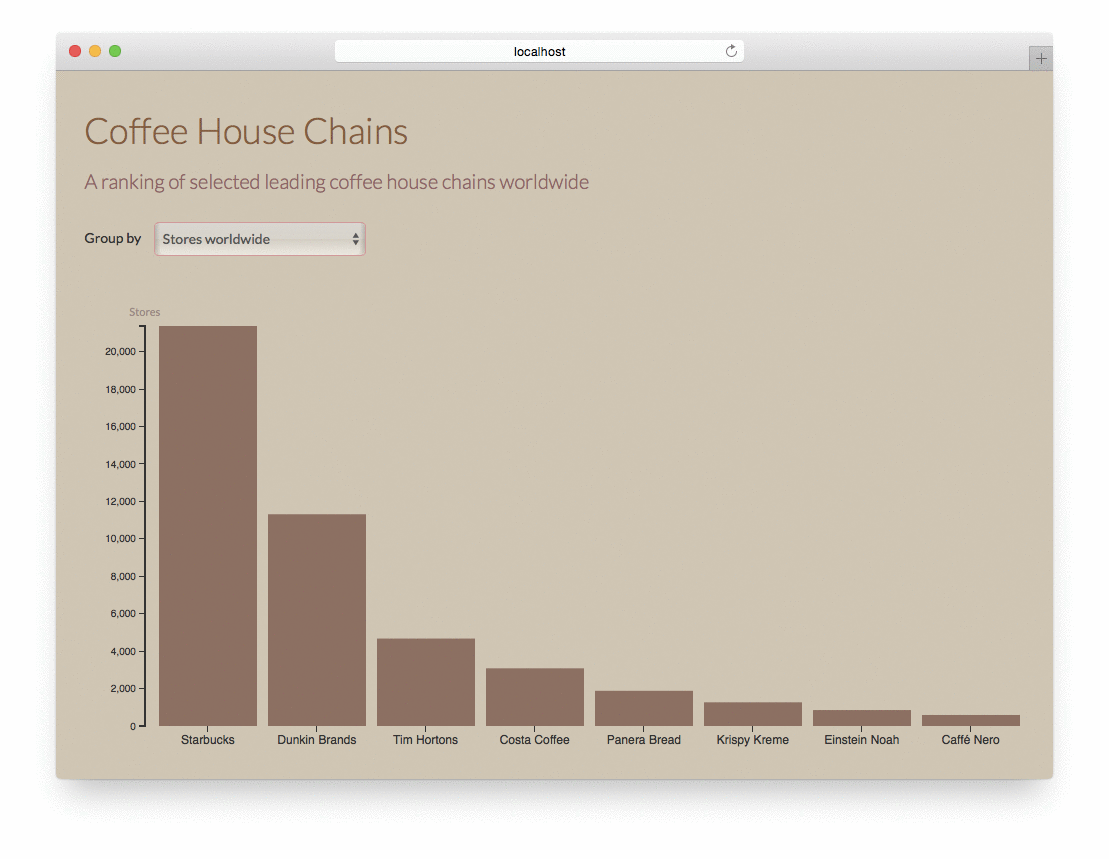Reload the page with the refresh icon
1109x859 pixels.
point(731,51)
